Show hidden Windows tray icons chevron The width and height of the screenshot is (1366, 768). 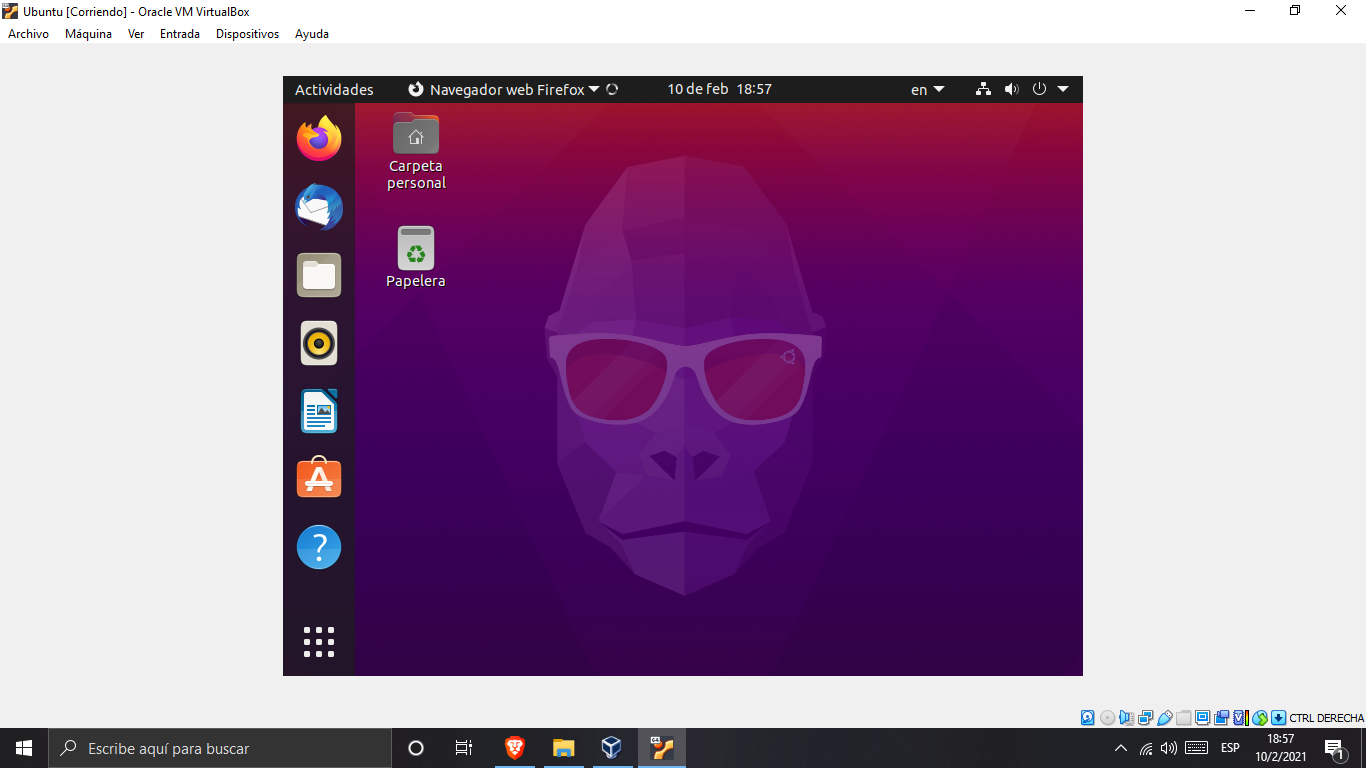click(x=1120, y=748)
